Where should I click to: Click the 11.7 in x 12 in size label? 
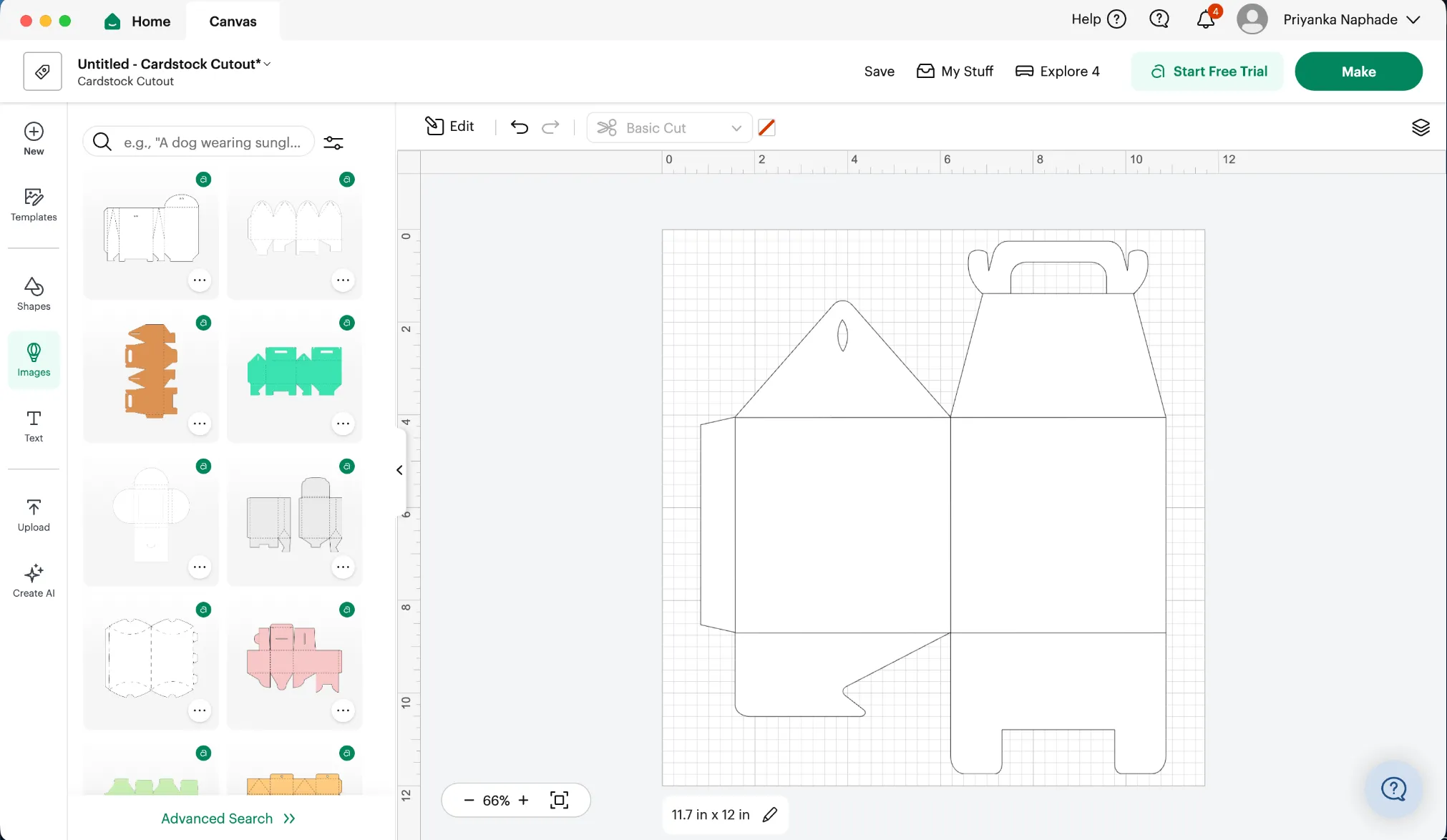(x=711, y=814)
